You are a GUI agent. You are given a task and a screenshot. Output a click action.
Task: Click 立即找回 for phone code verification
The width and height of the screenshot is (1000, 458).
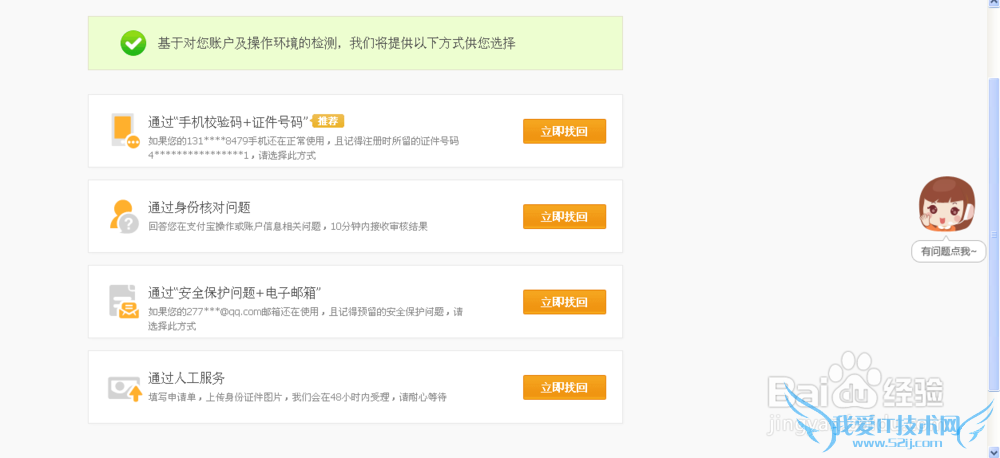pyautogui.click(x=564, y=131)
